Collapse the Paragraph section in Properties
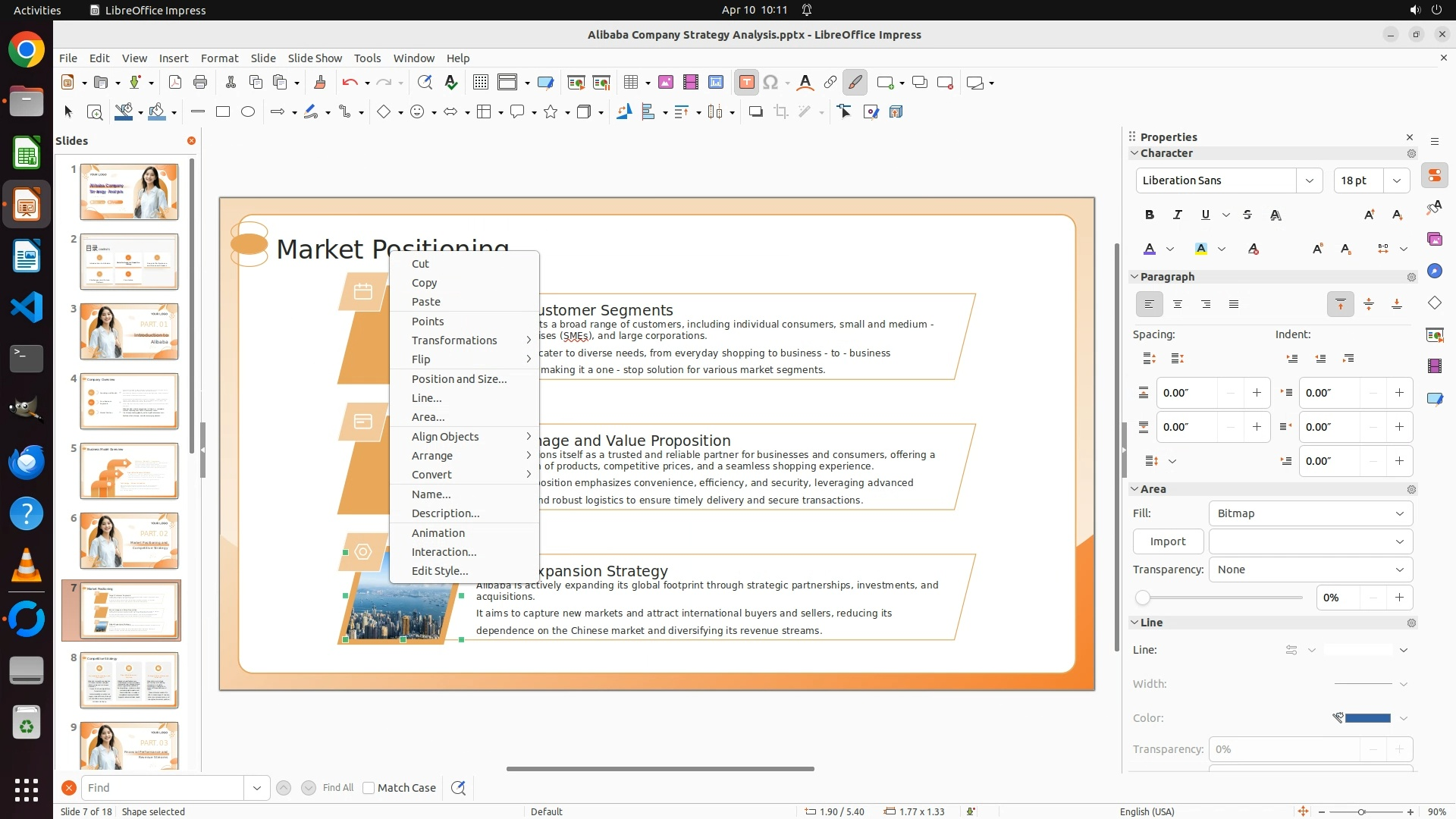The height and width of the screenshot is (819, 1456). point(1135,277)
